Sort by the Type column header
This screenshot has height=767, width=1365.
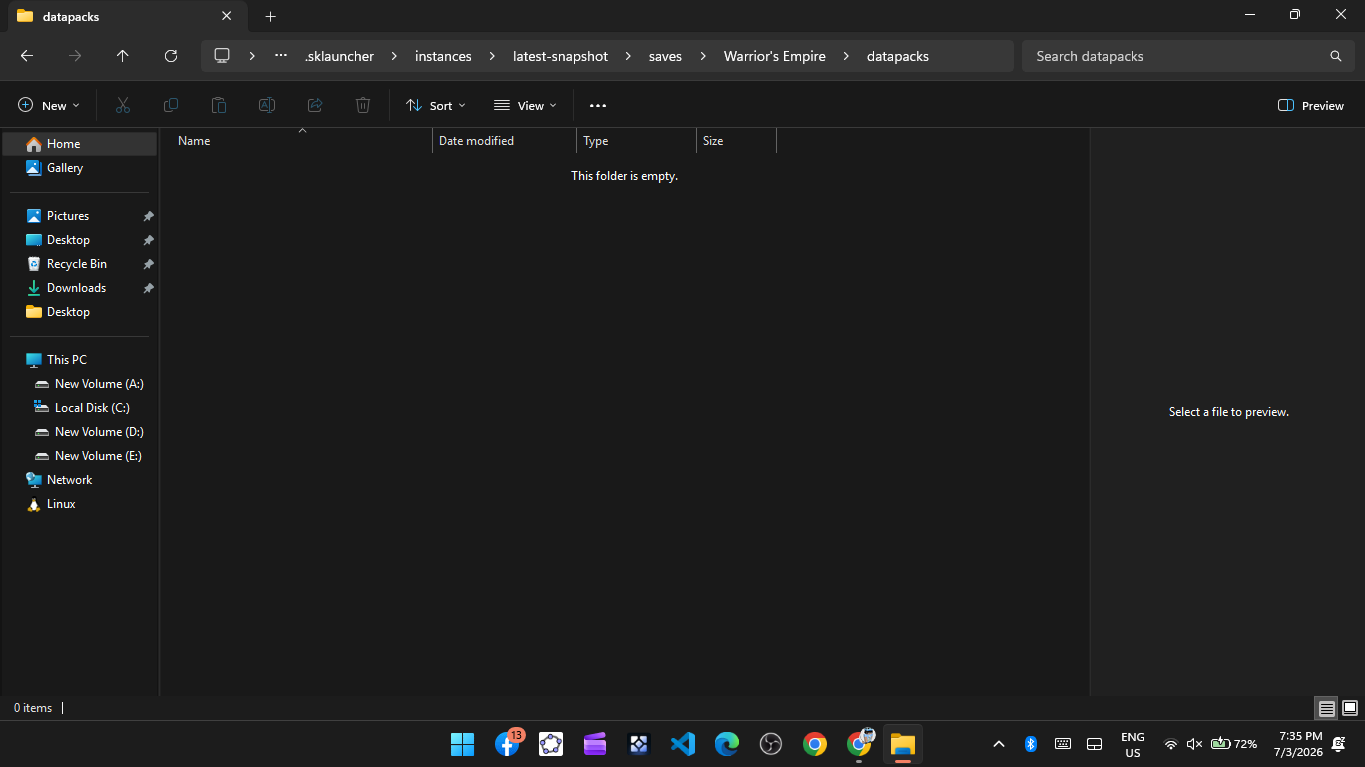pyautogui.click(x=636, y=141)
